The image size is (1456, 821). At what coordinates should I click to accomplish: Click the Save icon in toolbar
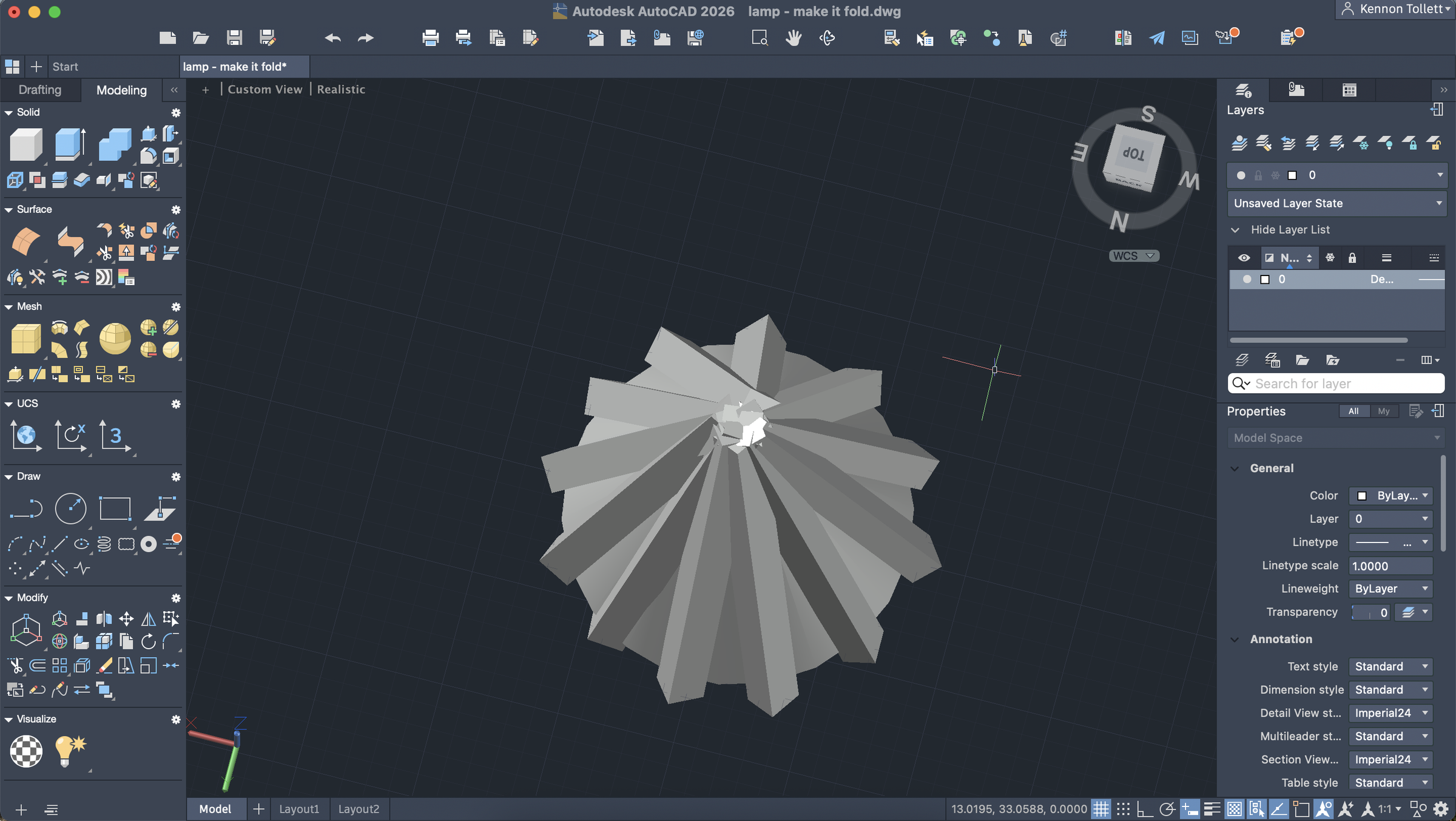click(x=234, y=38)
